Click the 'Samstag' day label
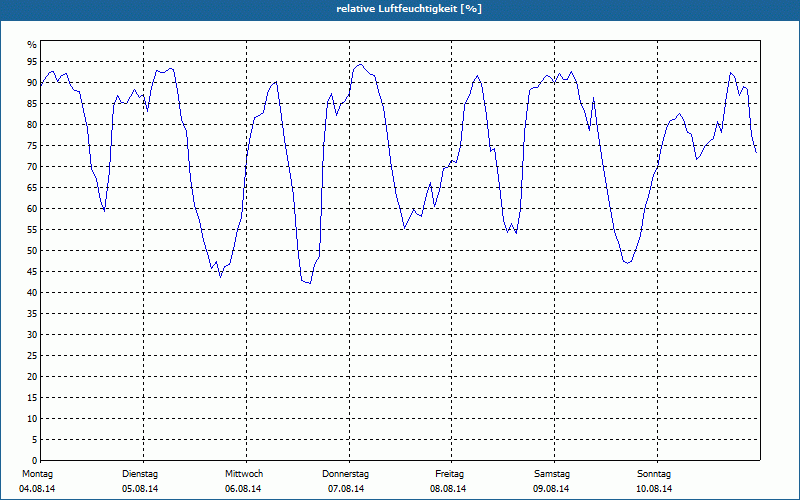 (552, 474)
